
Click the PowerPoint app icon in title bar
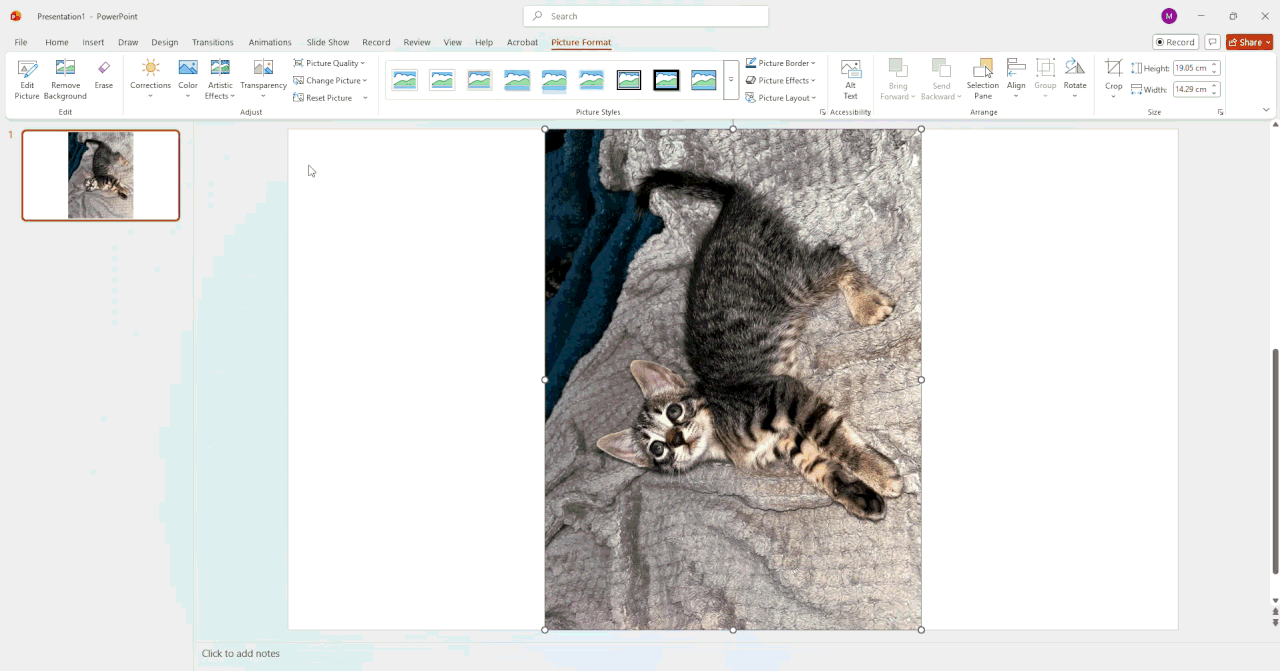click(15, 16)
